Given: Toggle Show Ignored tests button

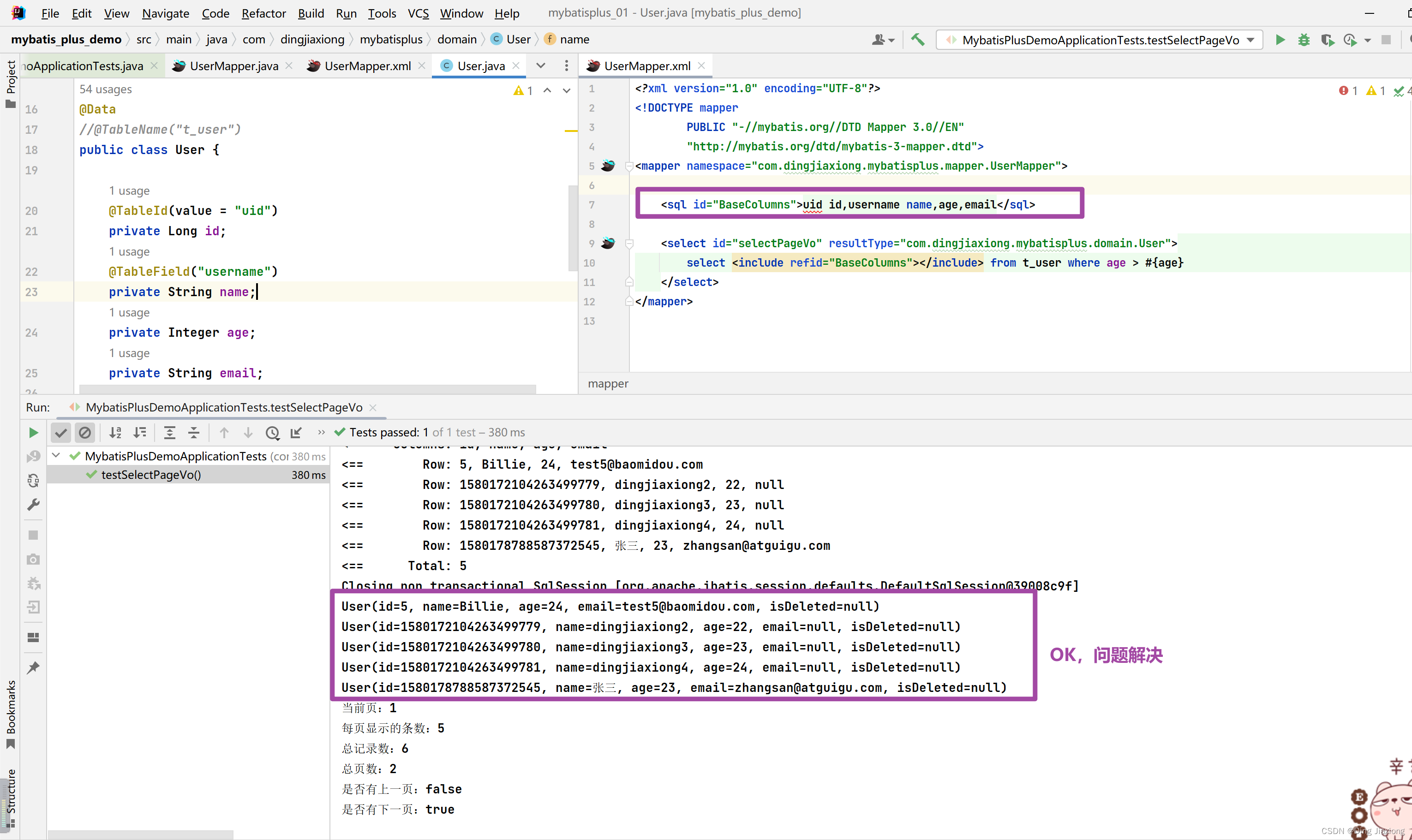Looking at the screenshot, I should coord(85,432).
